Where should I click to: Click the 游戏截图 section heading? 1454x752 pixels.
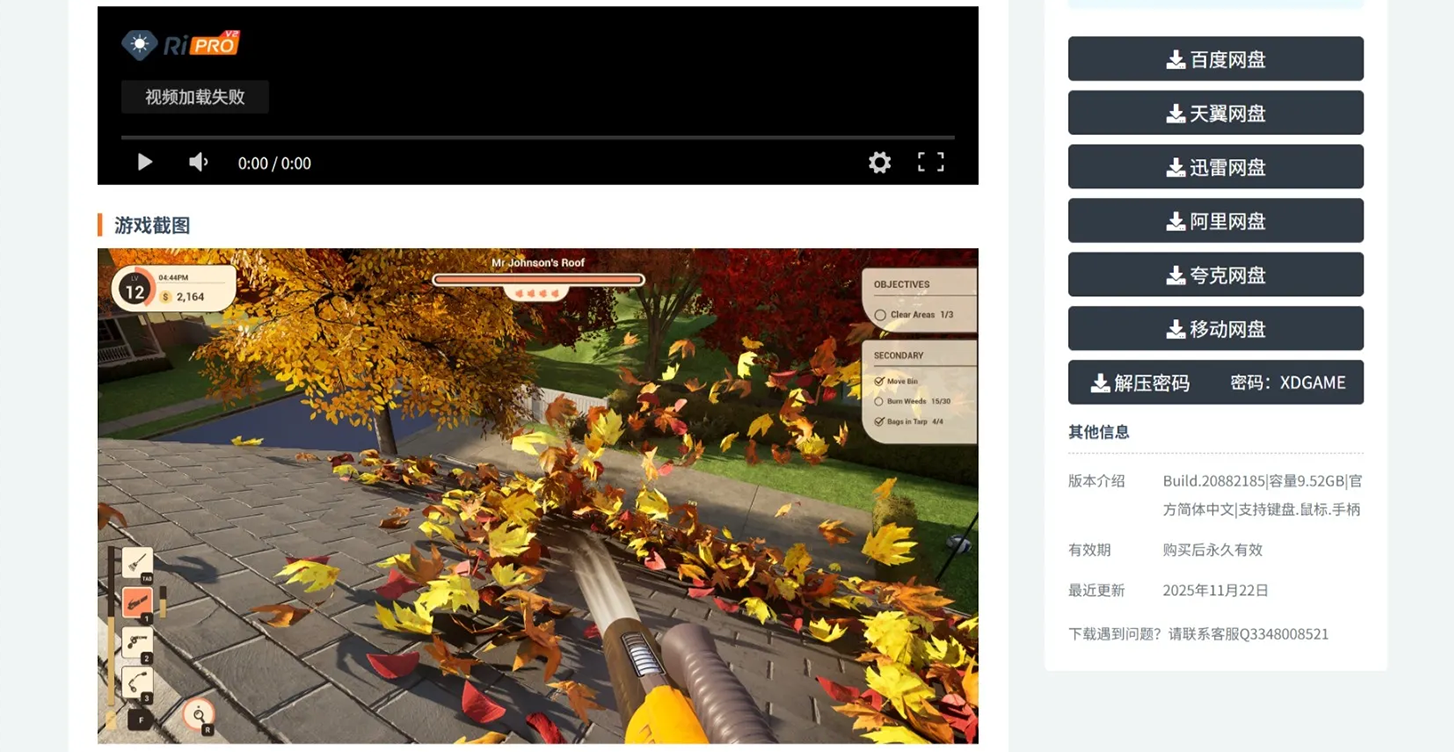152,225
